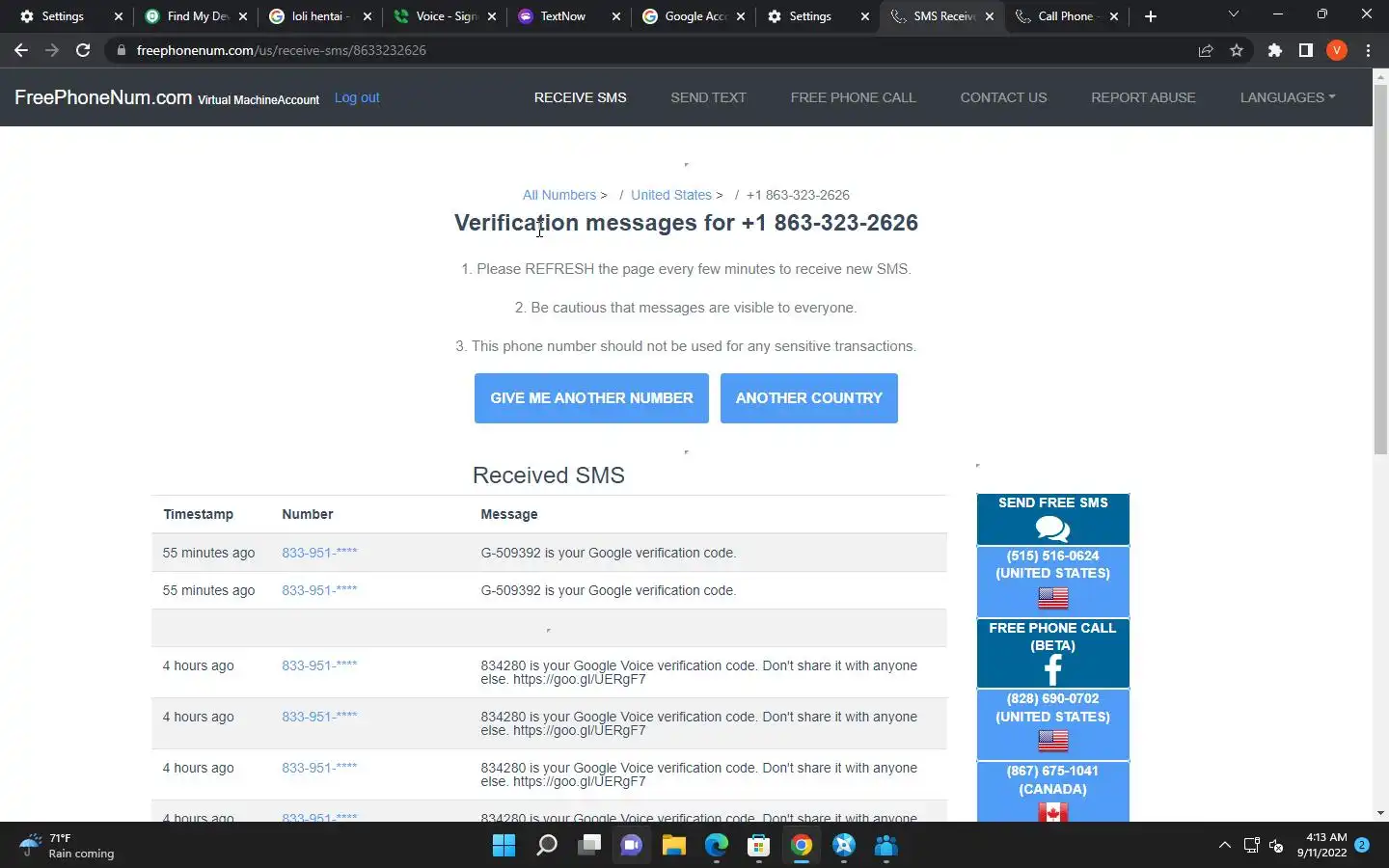Reload the page with the refresh icon
Image resolution: width=1389 pixels, height=868 pixels.
83,50
